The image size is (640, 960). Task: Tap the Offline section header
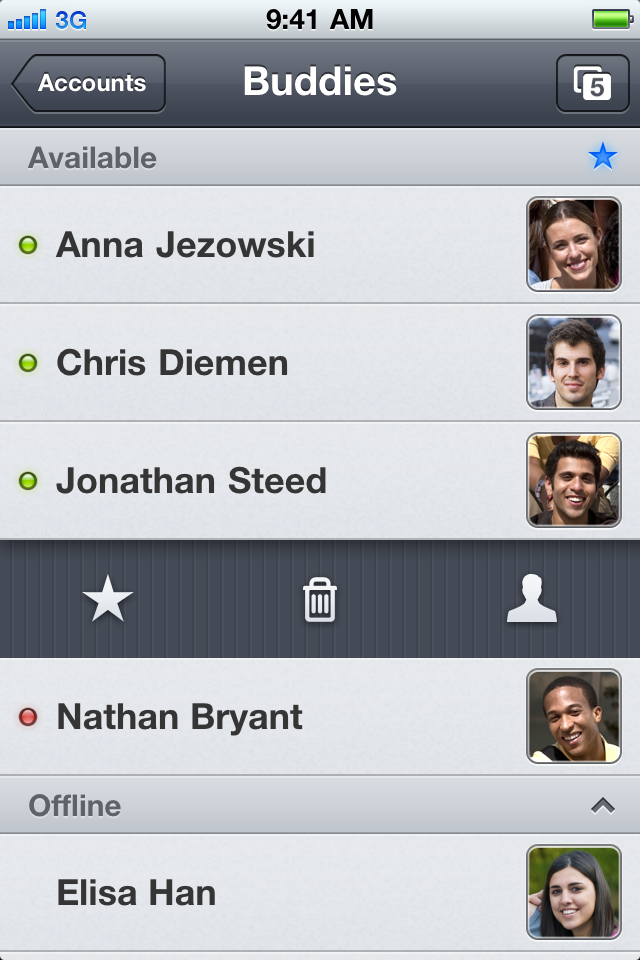coord(320,805)
